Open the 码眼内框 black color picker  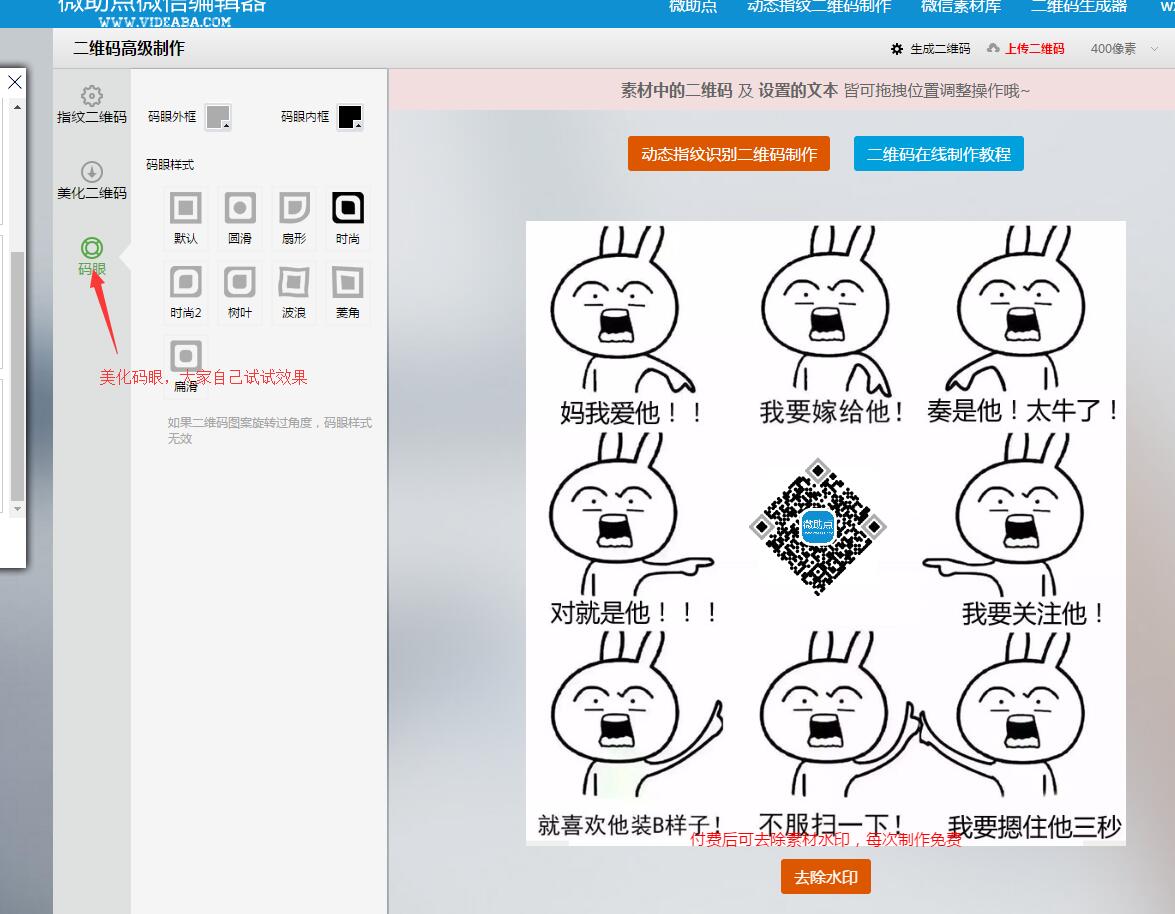click(x=350, y=117)
